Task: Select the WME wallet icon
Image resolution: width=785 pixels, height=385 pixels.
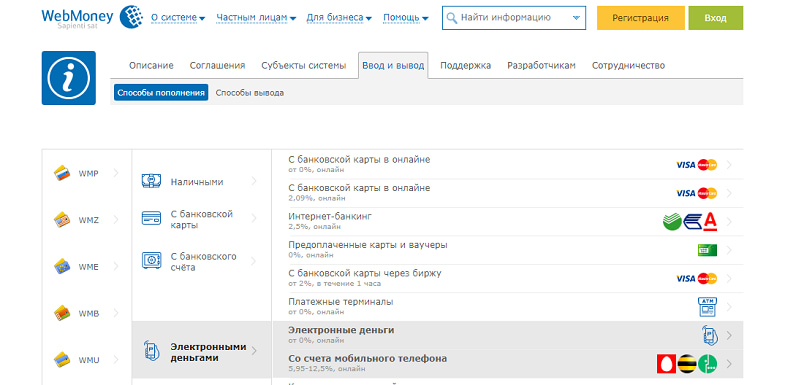Action: [x=62, y=266]
